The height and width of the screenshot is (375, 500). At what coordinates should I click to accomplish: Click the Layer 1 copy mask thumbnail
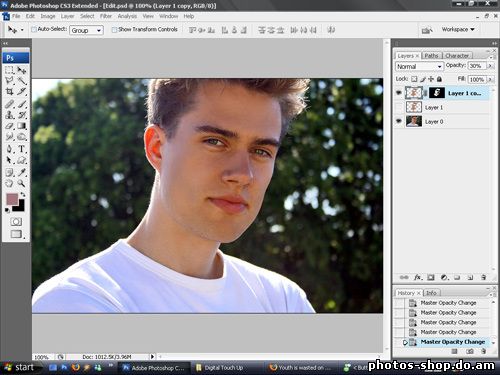pos(437,93)
